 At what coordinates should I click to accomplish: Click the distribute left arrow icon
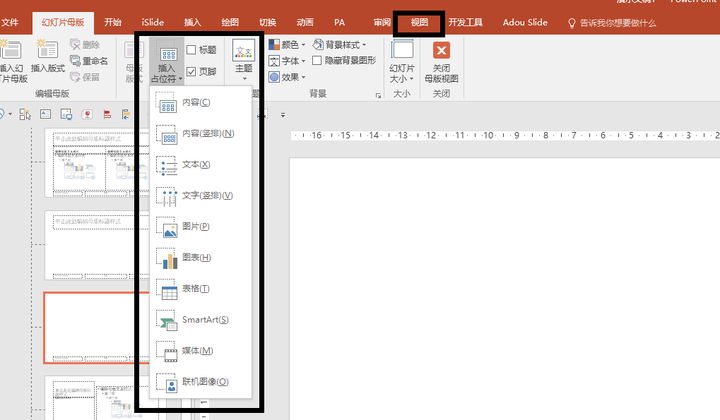click(125, 114)
